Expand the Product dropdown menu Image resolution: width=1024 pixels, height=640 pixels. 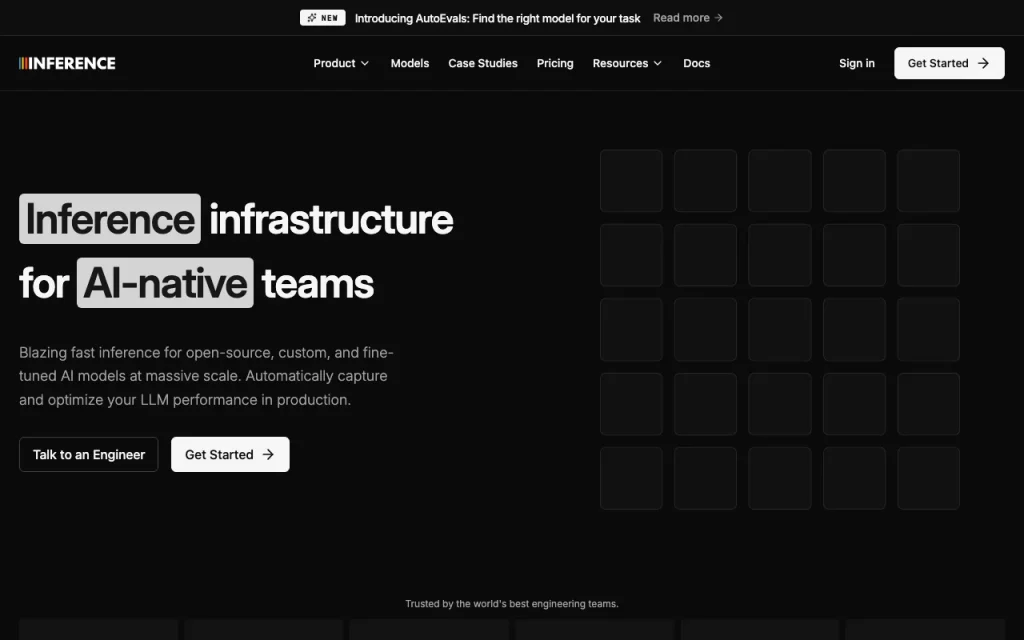coord(342,63)
